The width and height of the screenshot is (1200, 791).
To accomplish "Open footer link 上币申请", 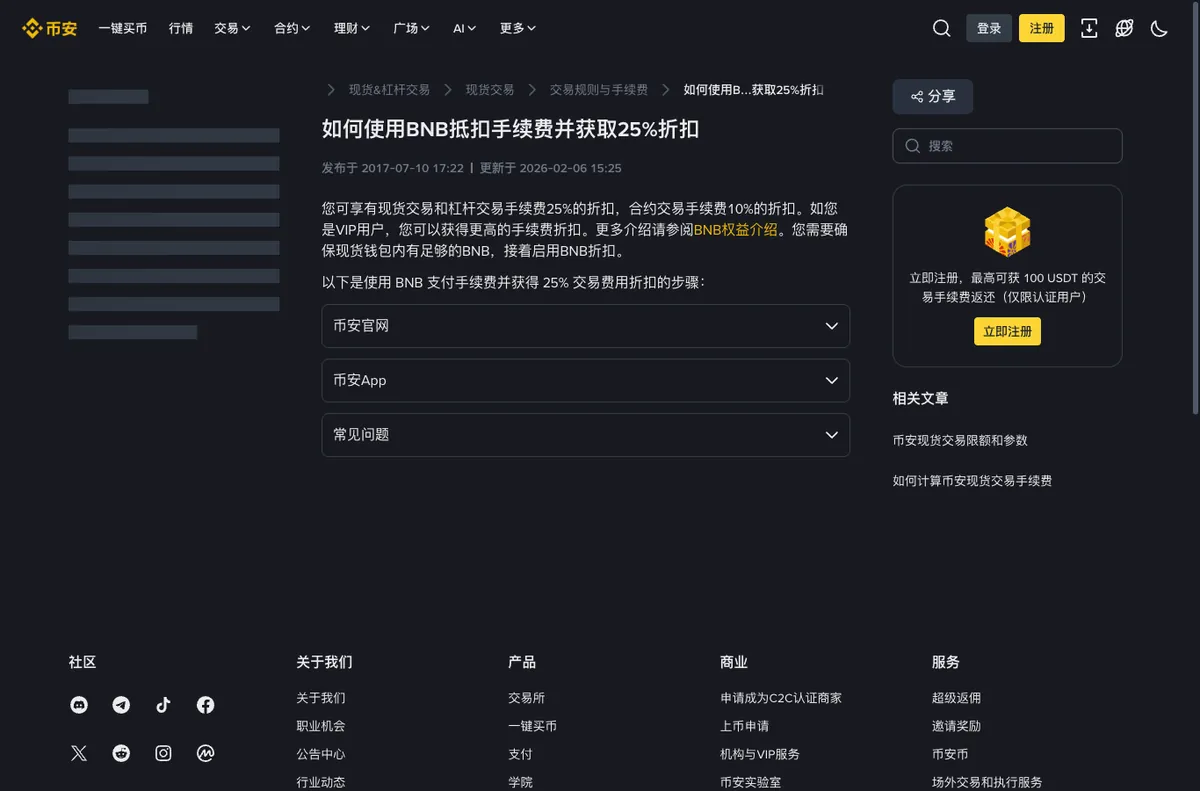I will [745, 726].
